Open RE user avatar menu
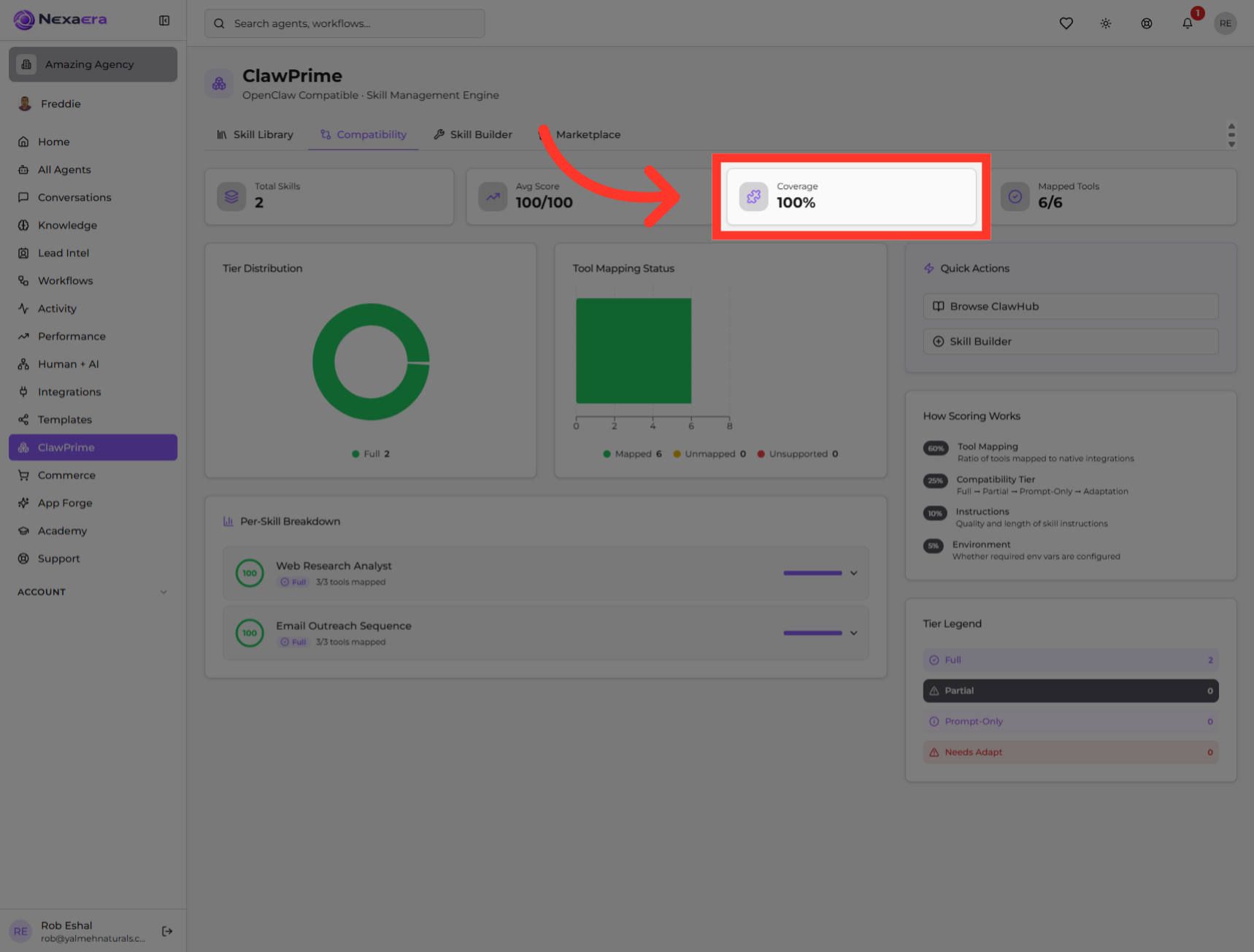The height and width of the screenshot is (952, 1254). click(x=1225, y=23)
